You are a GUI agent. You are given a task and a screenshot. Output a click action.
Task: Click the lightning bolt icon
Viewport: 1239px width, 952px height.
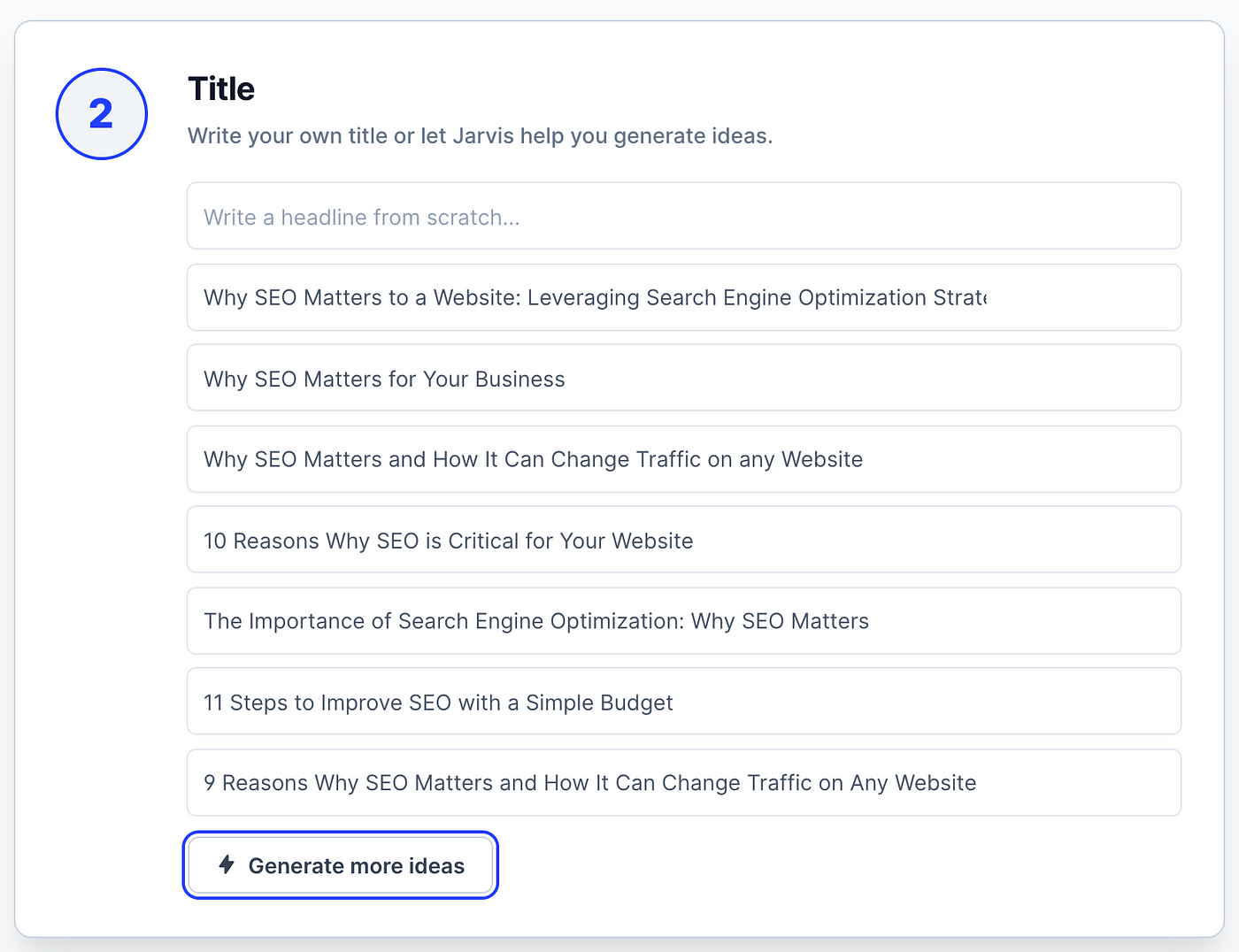(227, 864)
